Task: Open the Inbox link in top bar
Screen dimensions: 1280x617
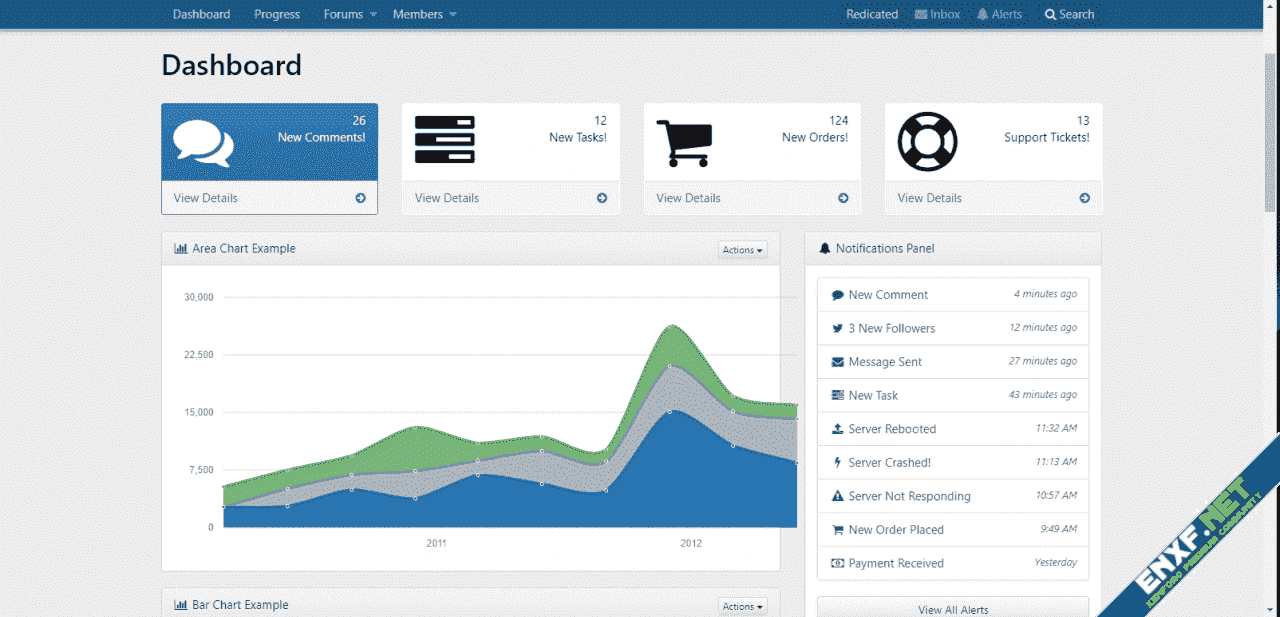Action: 937,14
